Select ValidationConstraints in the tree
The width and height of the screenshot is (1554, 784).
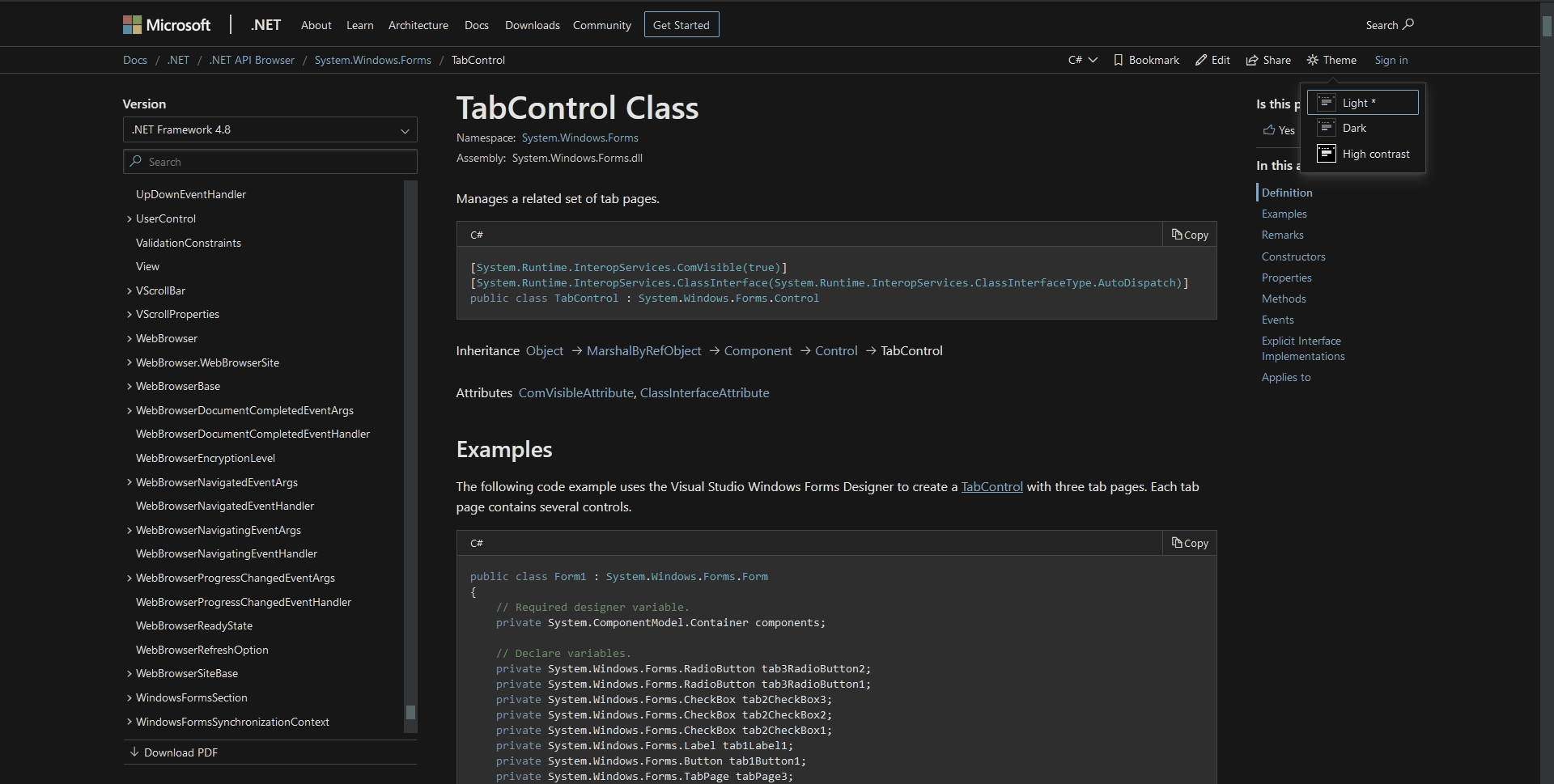pos(189,243)
